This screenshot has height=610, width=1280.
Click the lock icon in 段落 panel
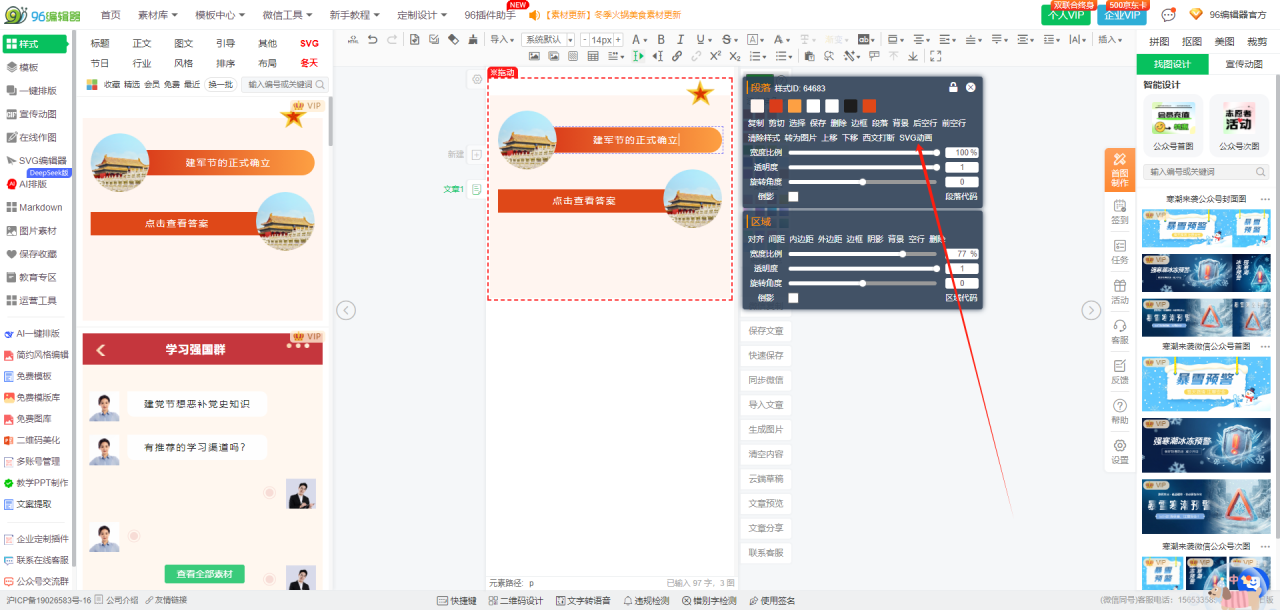point(953,88)
